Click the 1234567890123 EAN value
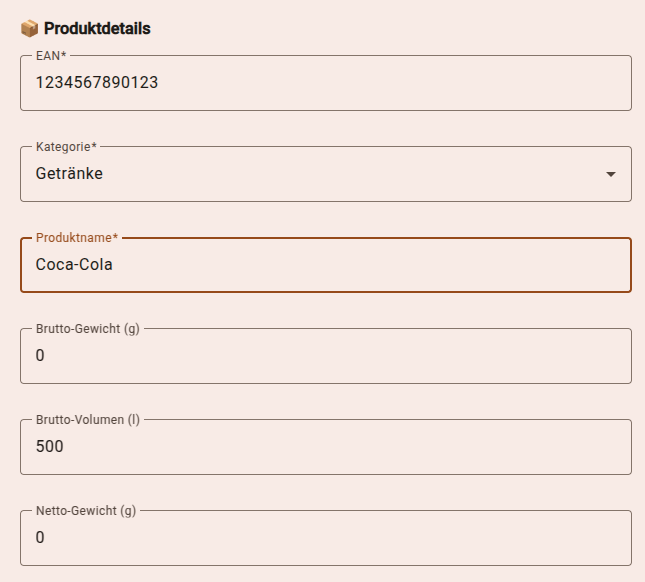This screenshot has height=582, width=645. pos(96,83)
